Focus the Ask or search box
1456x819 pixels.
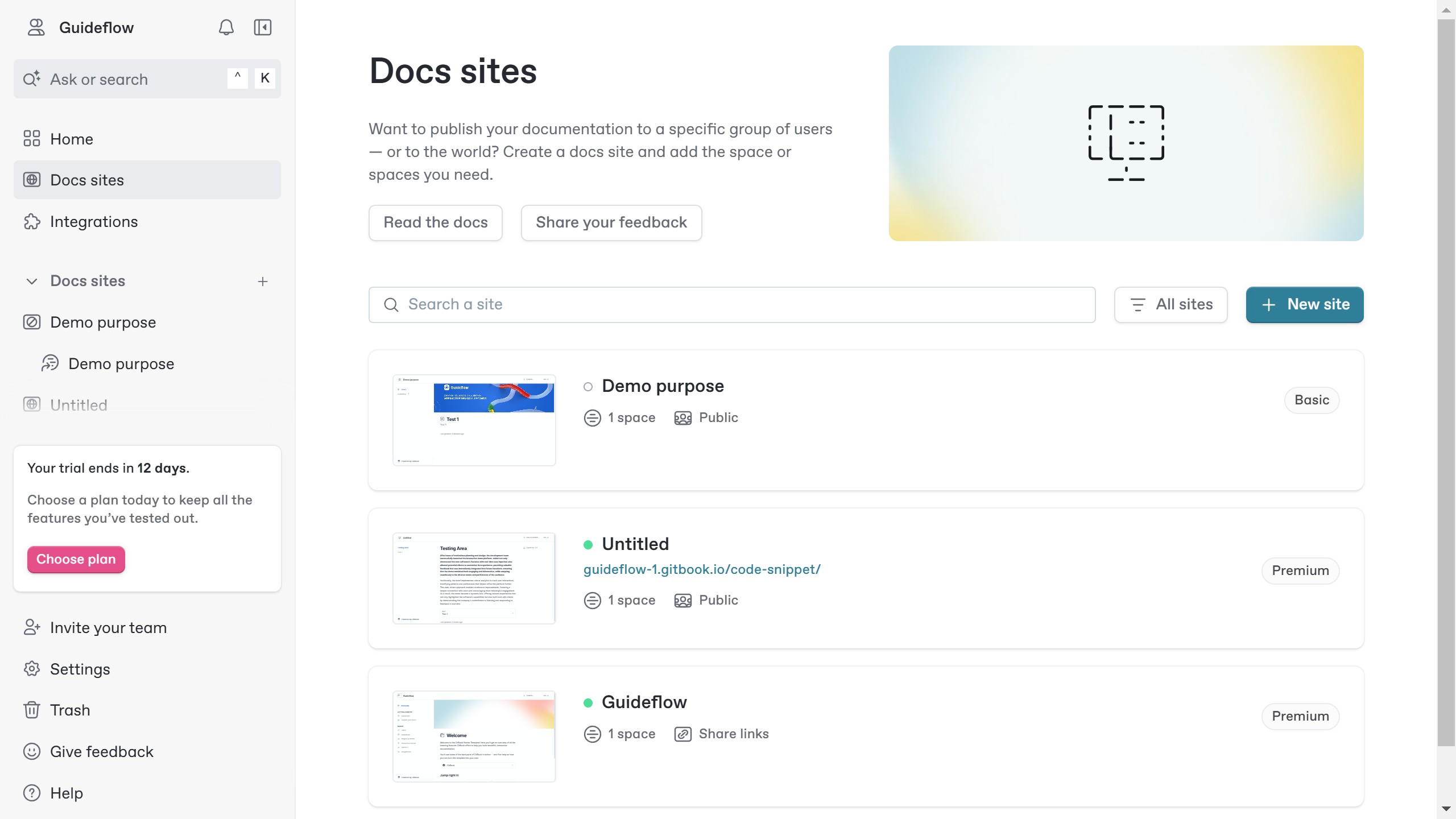[147, 78]
